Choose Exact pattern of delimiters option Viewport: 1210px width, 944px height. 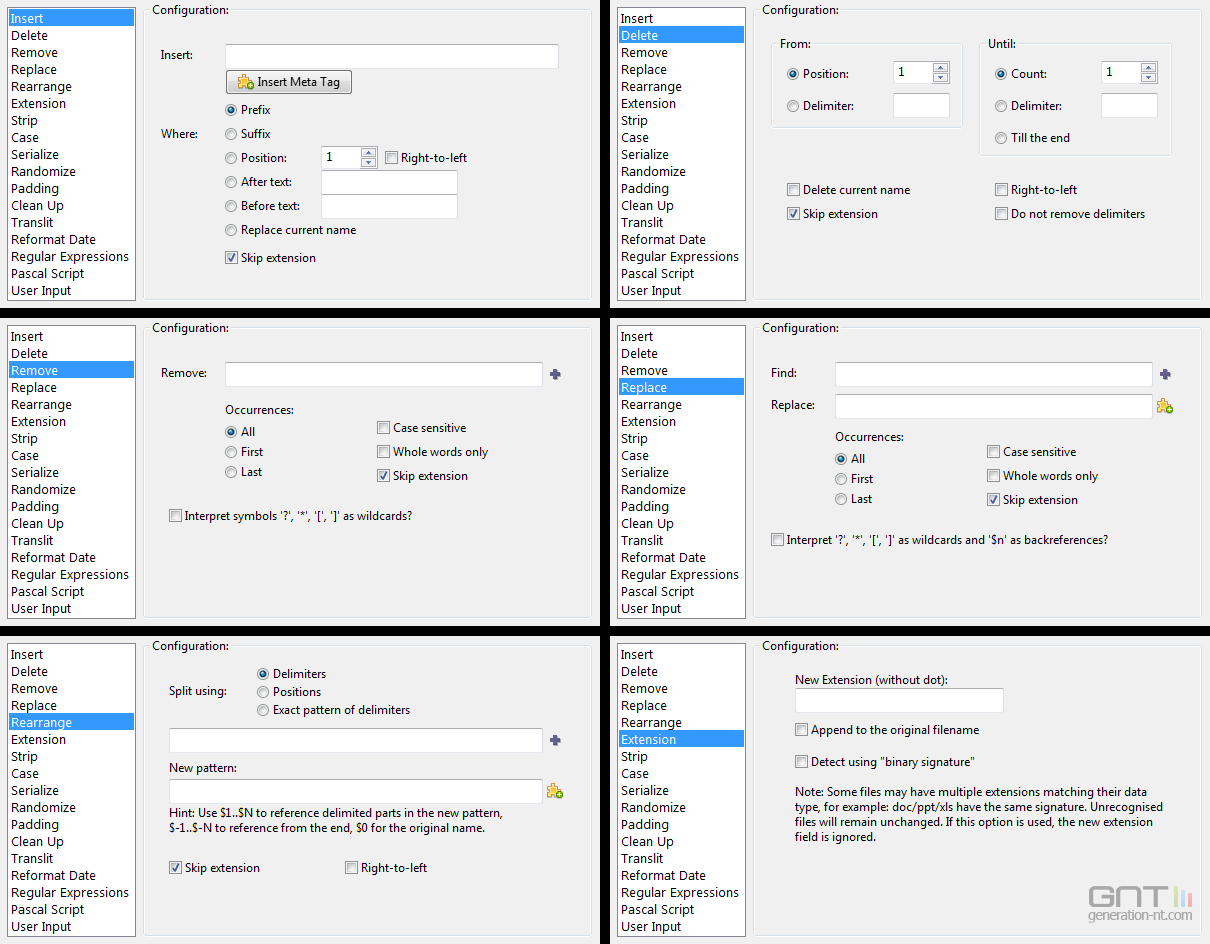click(x=263, y=710)
